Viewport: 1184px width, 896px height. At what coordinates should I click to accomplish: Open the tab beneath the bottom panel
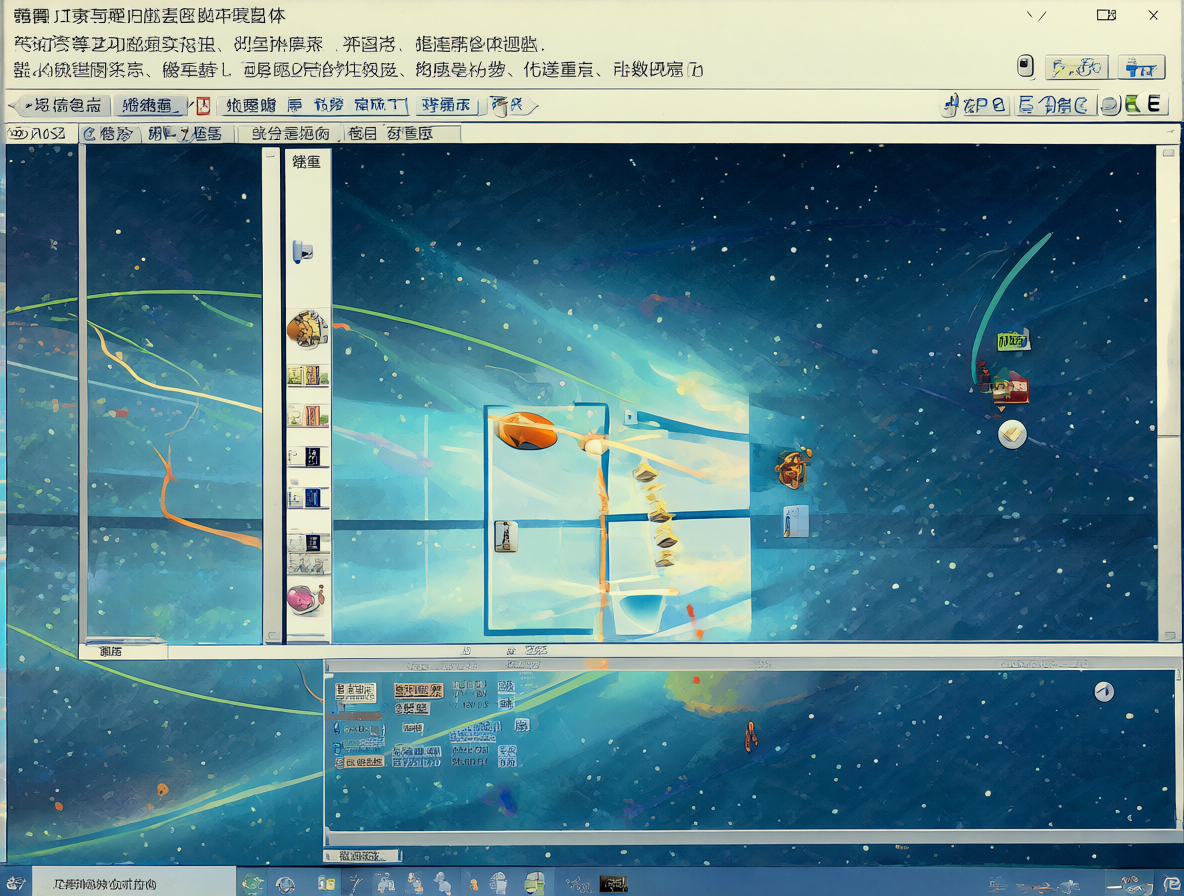[x=362, y=856]
